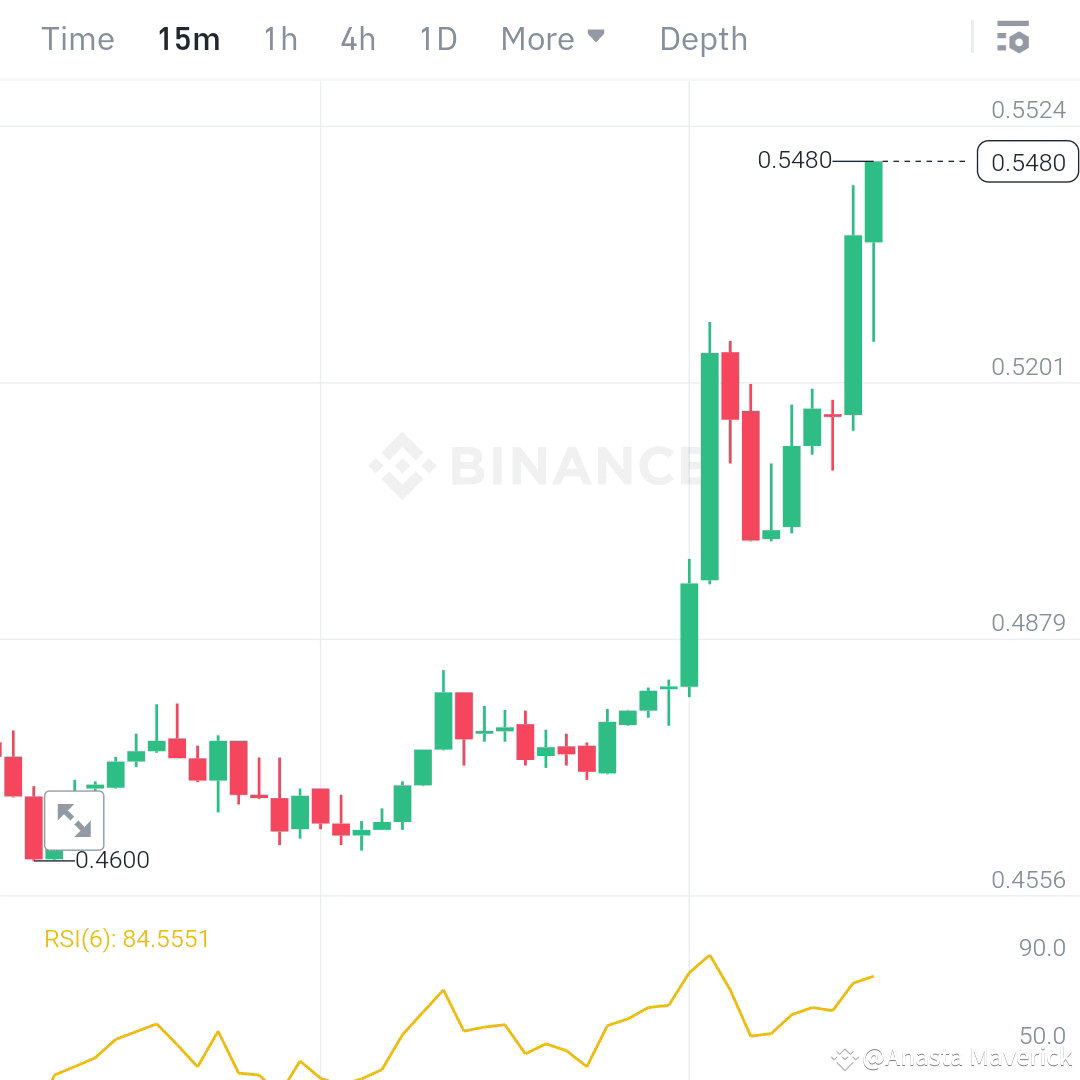Click the 90.0 RSI scale marker
Viewport: 1080px width, 1080px height.
pos(1043,947)
